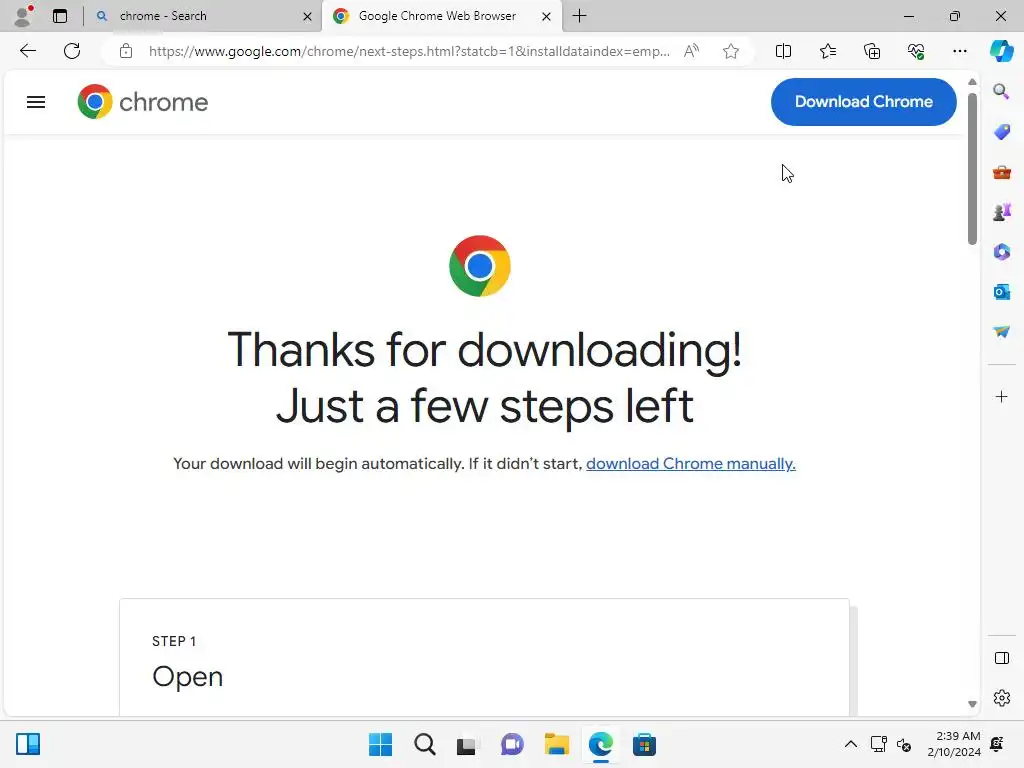Close the 'chrome - Search' tab

pyautogui.click(x=307, y=16)
